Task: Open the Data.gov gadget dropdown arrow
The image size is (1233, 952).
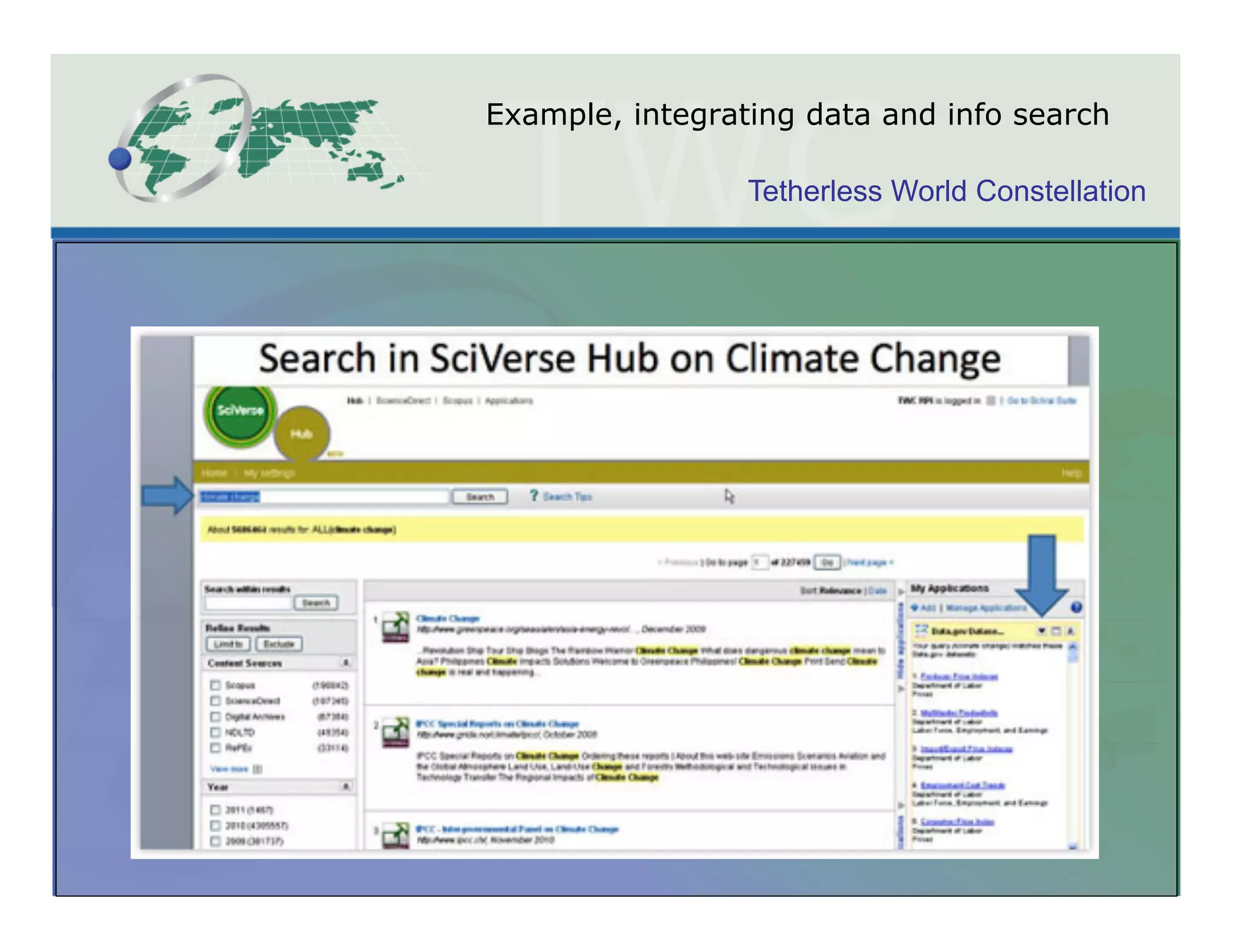Action: pos(1042,631)
